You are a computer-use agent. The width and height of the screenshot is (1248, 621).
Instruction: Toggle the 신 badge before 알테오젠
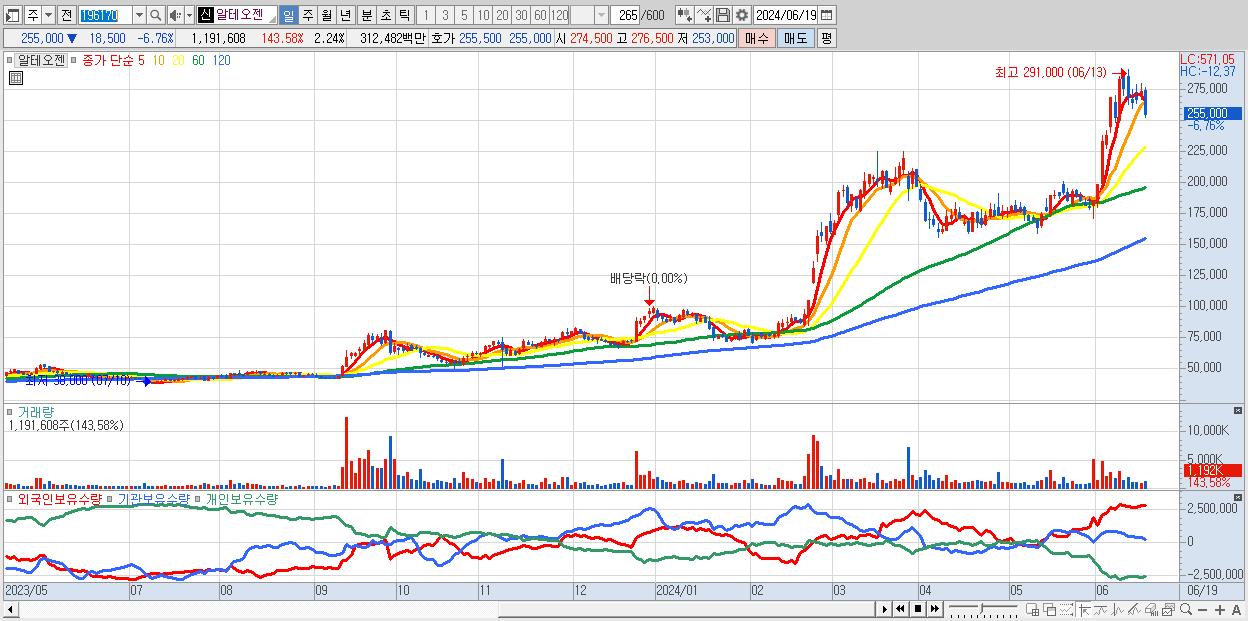tap(205, 15)
